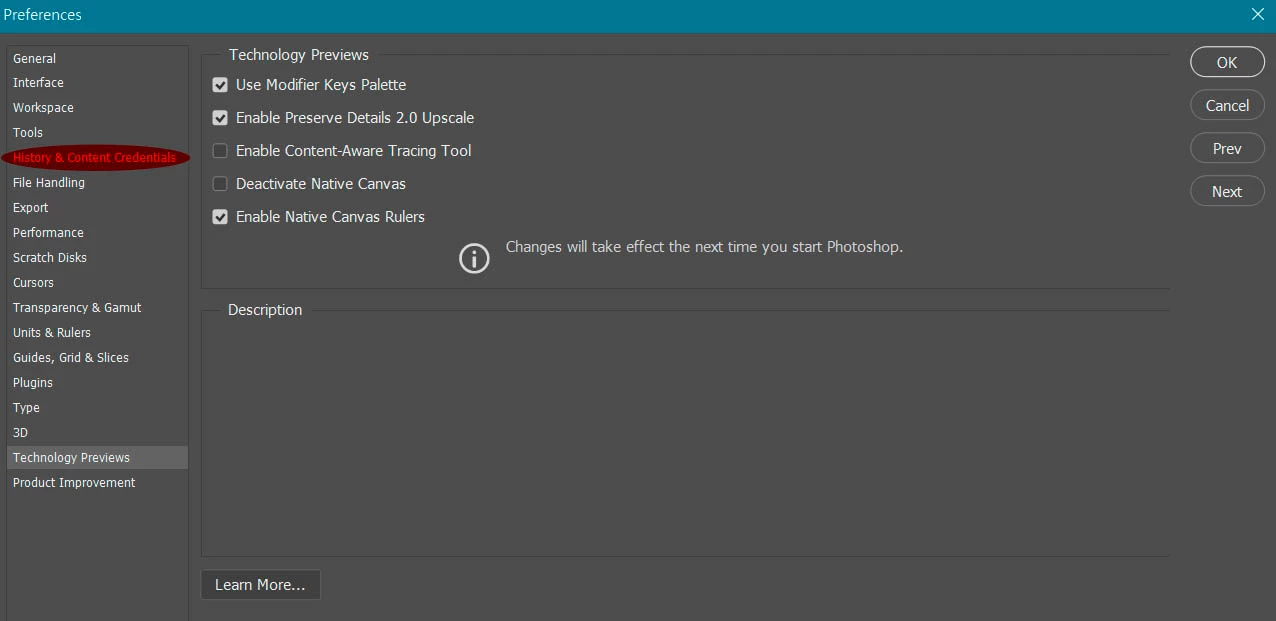Screen dimensions: 1276x621
Task: Confirm changes with OK button
Action: (x=1227, y=62)
